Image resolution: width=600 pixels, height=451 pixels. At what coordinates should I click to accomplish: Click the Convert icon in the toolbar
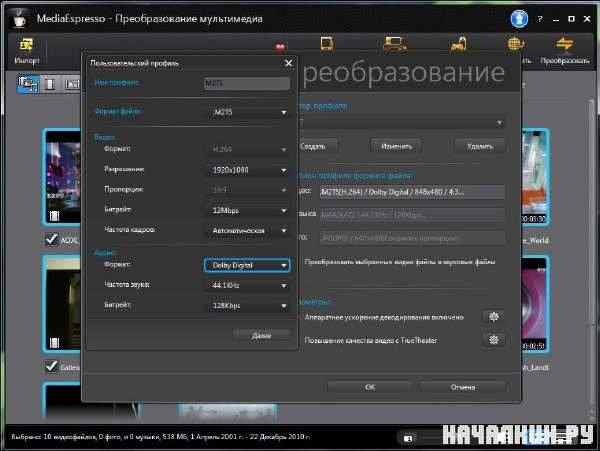pyautogui.click(x=565, y=50)
